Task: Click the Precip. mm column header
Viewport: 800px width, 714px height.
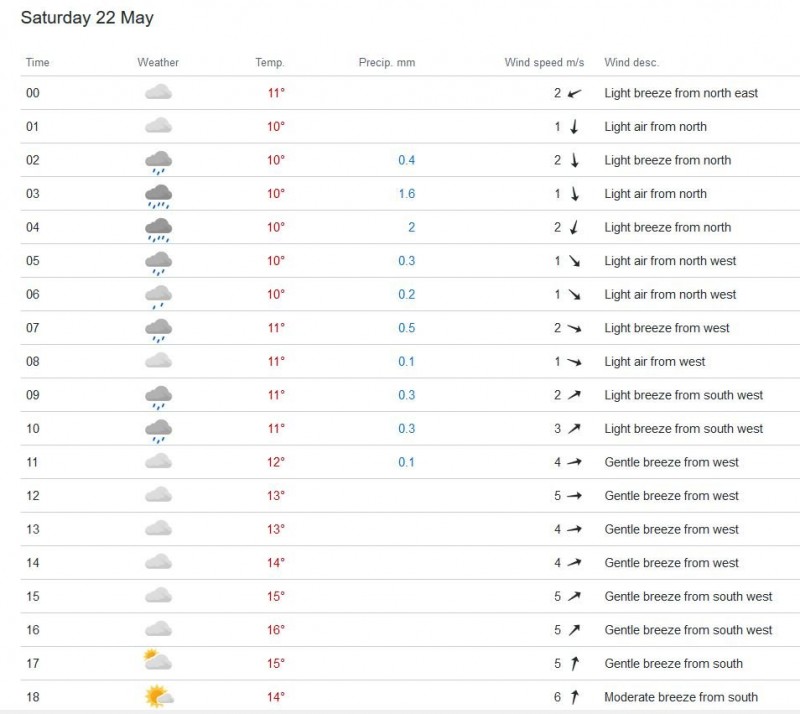Action: click(x=386, y=62)
